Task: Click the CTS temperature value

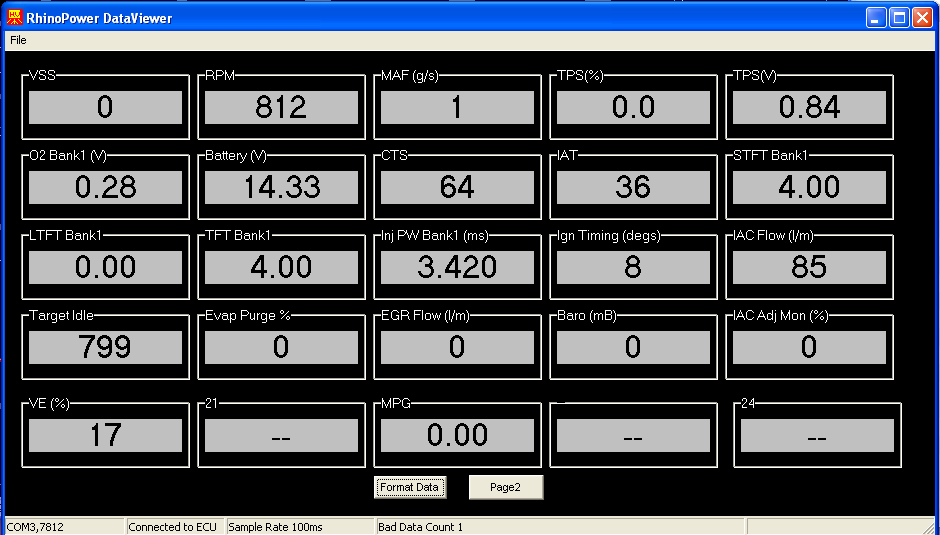Action: point(457,187)
